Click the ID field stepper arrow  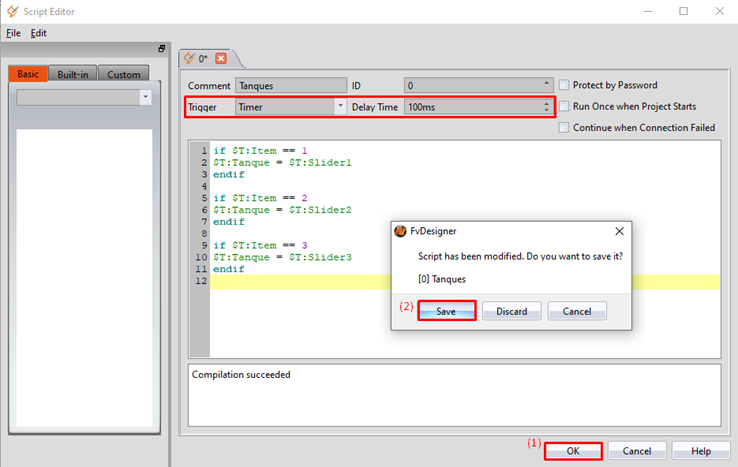[x=546, y=85]
